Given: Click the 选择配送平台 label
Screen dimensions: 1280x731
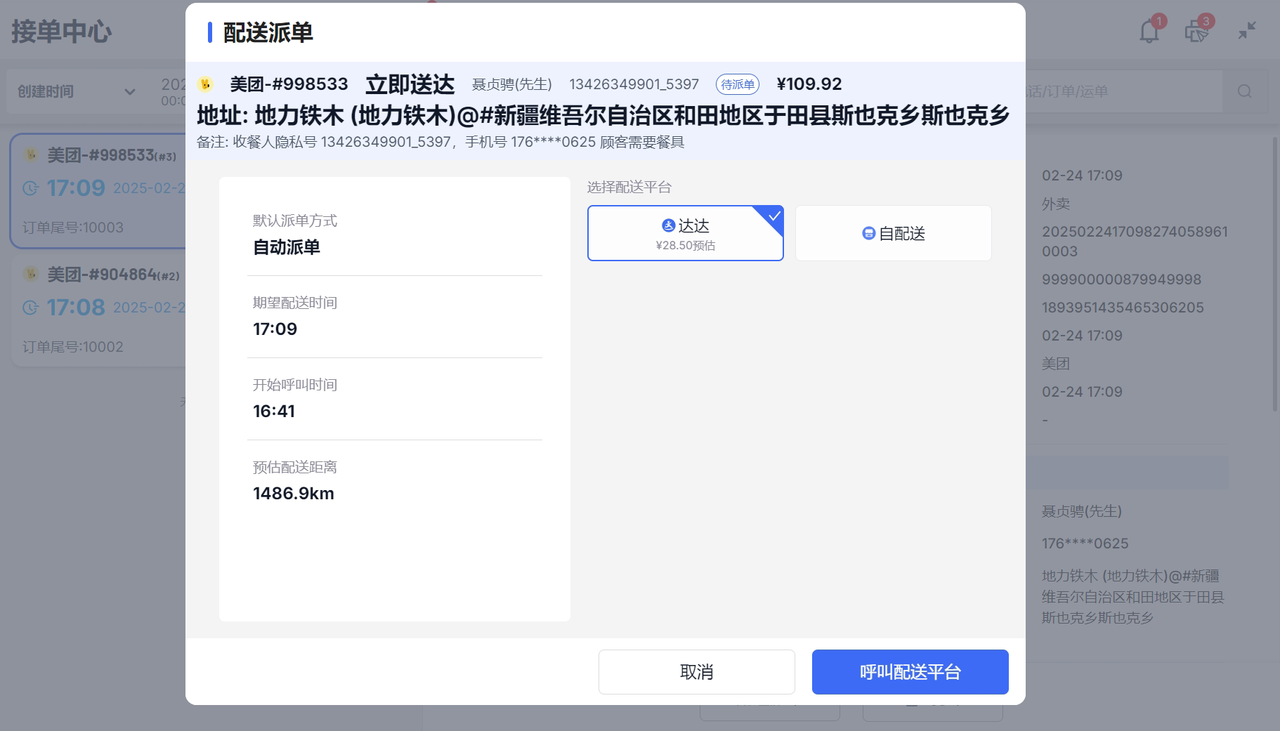Looking at the screenshot, I should tap(629, 187).
